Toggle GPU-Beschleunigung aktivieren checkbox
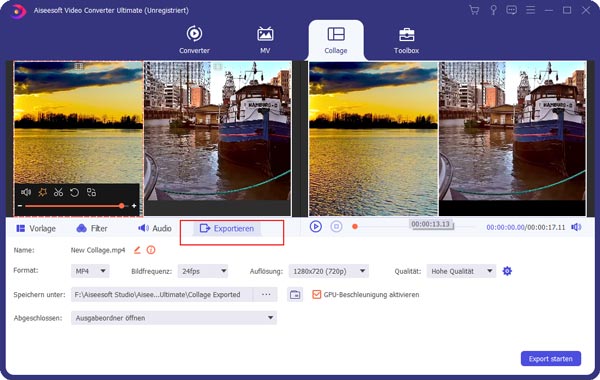This screenshot has height=380, width=600. click(316, 294)
